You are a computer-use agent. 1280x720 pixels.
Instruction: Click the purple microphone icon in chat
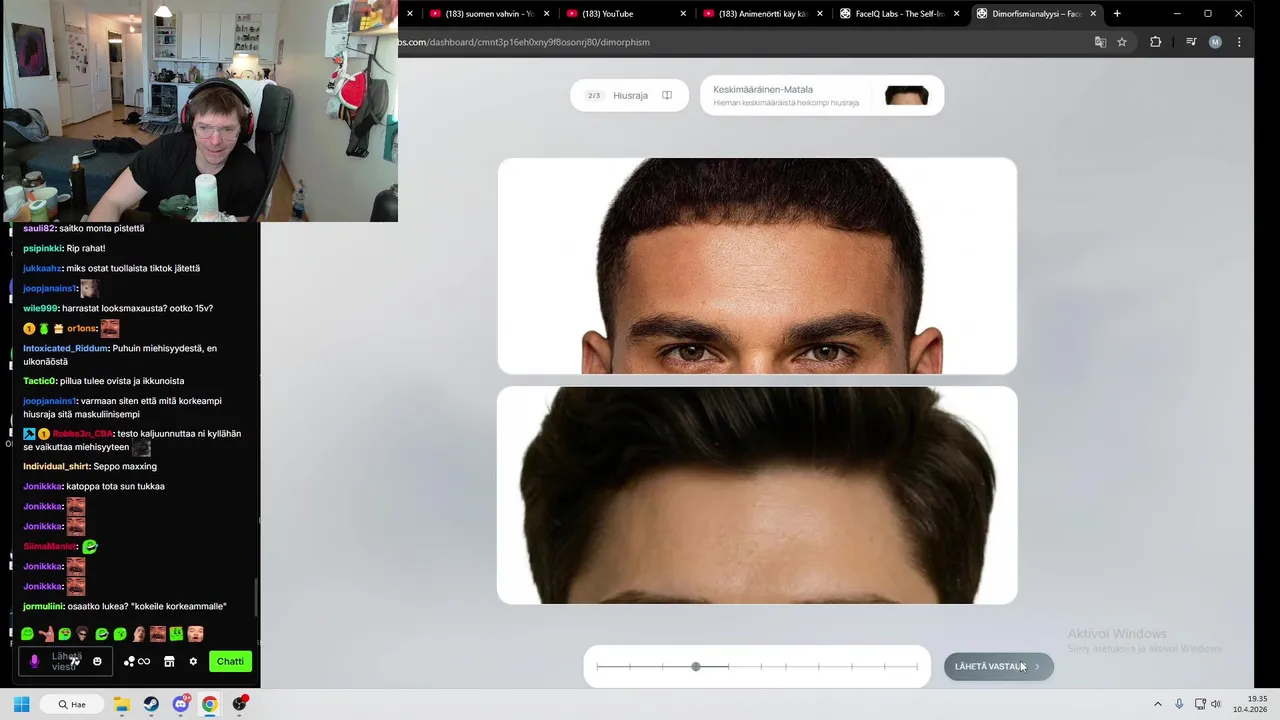pos(34,661)
